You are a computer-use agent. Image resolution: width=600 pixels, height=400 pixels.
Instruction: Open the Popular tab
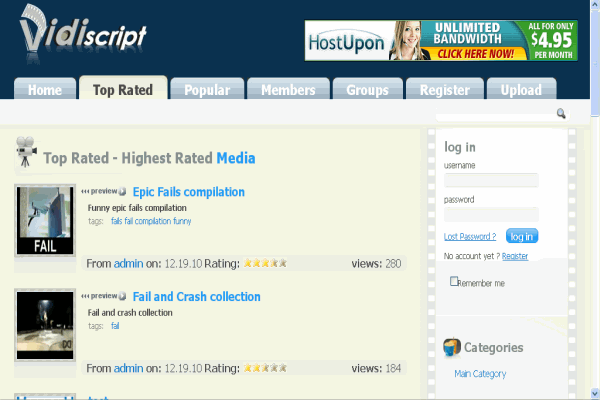207,90
